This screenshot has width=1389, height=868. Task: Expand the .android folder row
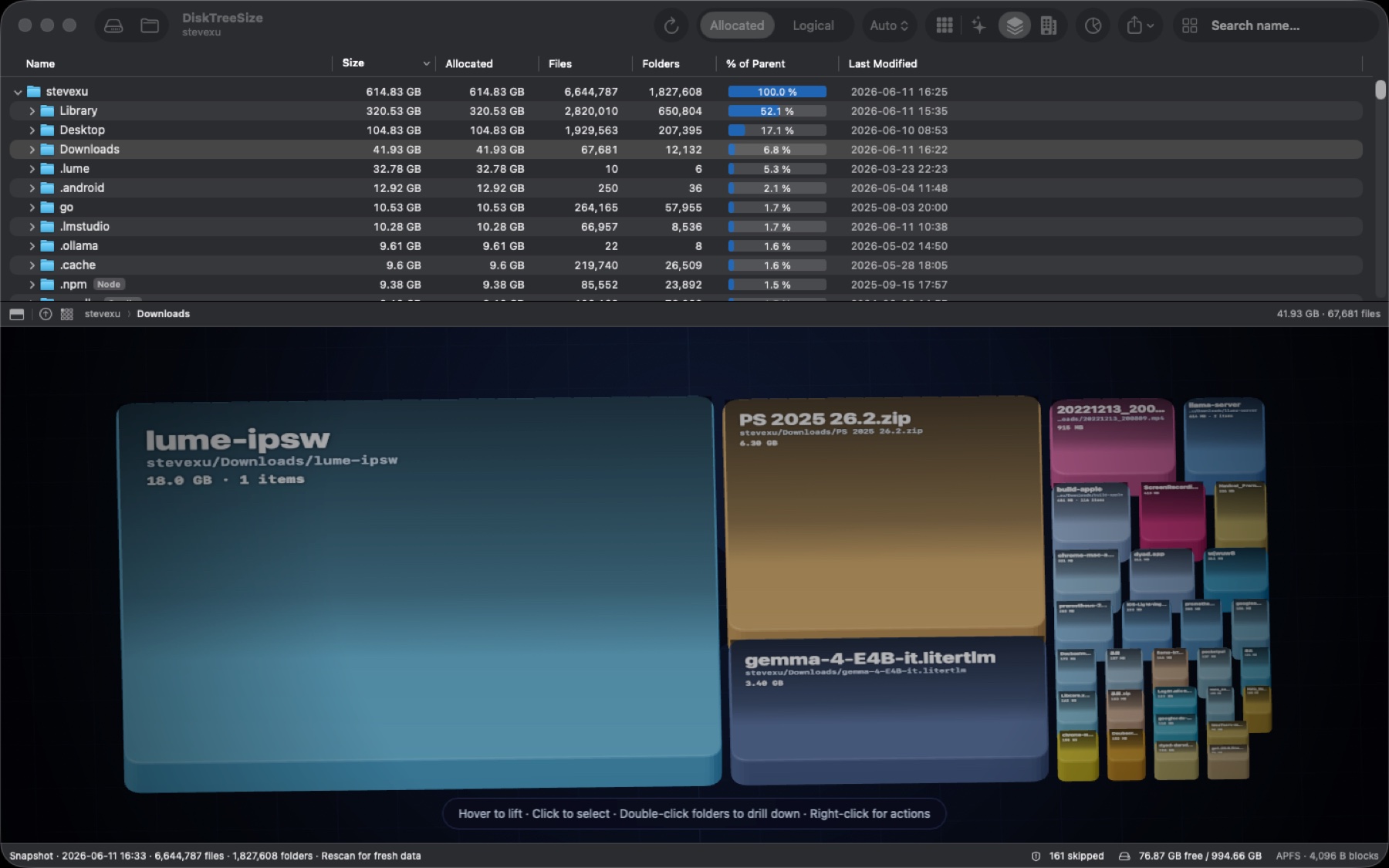pos(32,188)
